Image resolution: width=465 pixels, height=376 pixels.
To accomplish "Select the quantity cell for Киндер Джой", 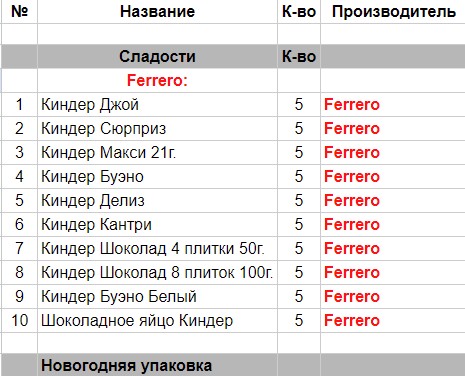I will coord(299,104).
